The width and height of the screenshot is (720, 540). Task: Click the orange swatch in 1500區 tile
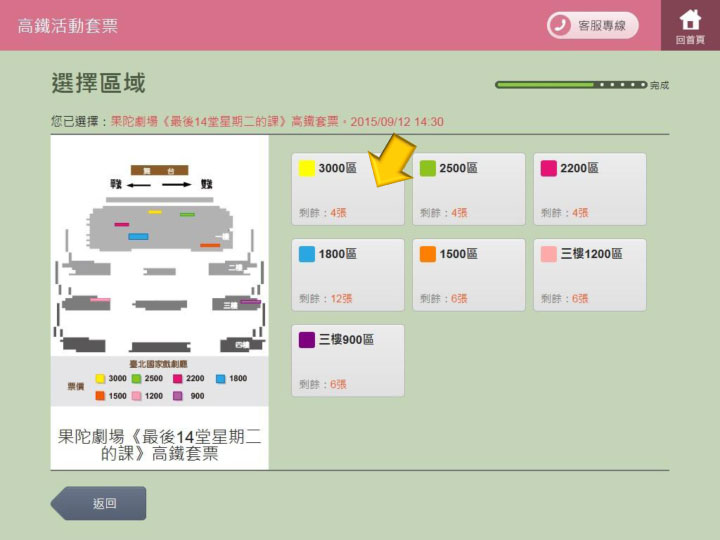(428, 254)
